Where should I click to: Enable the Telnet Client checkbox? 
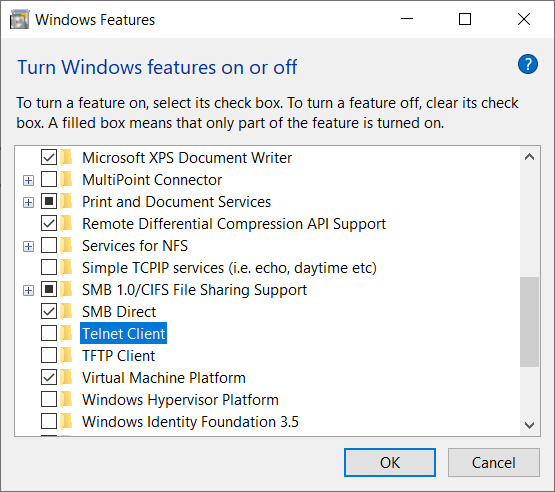(49, 333)
